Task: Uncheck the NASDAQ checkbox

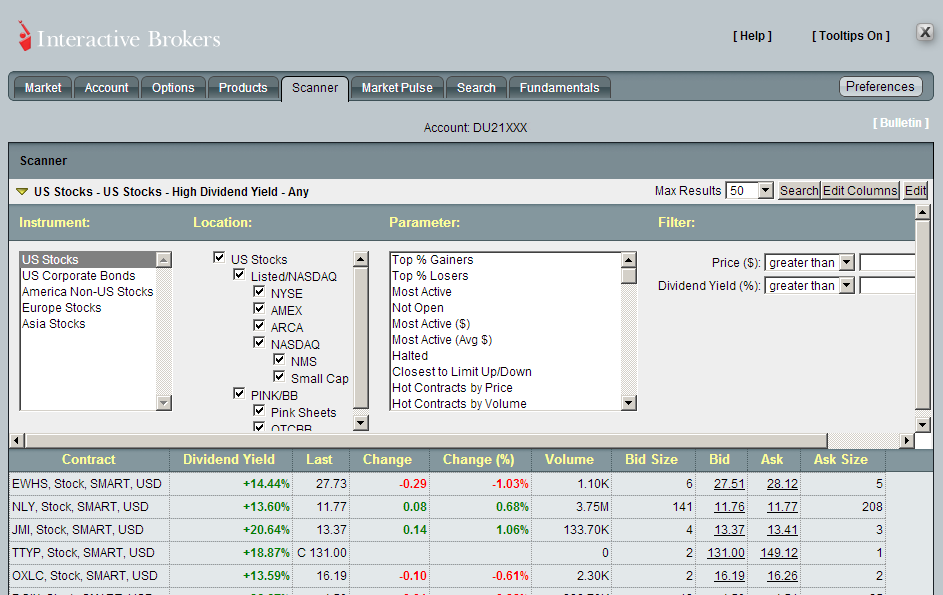Action: [259, 342]
